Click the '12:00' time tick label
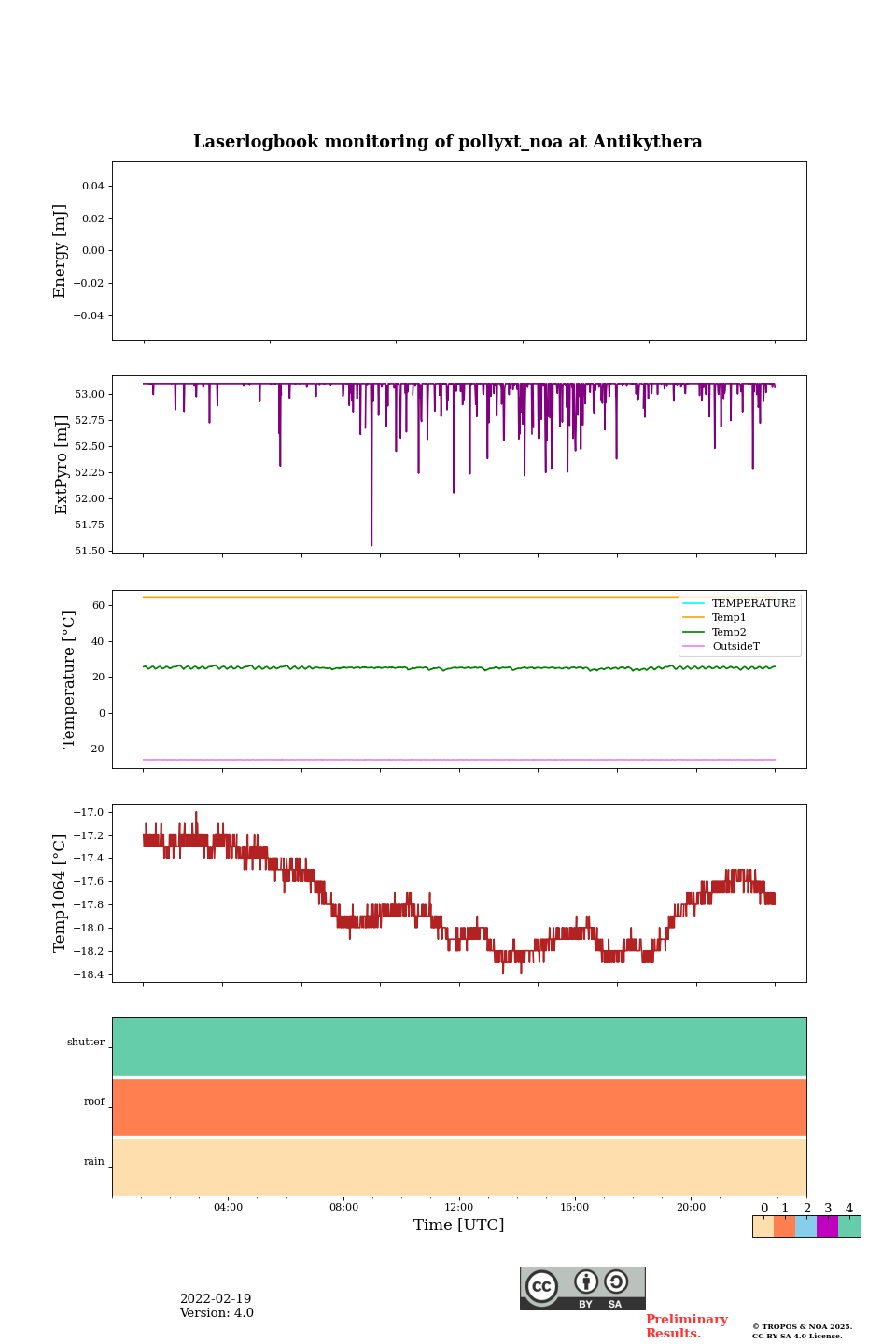Screen dimensions: 896x1344 point(459,1207)
